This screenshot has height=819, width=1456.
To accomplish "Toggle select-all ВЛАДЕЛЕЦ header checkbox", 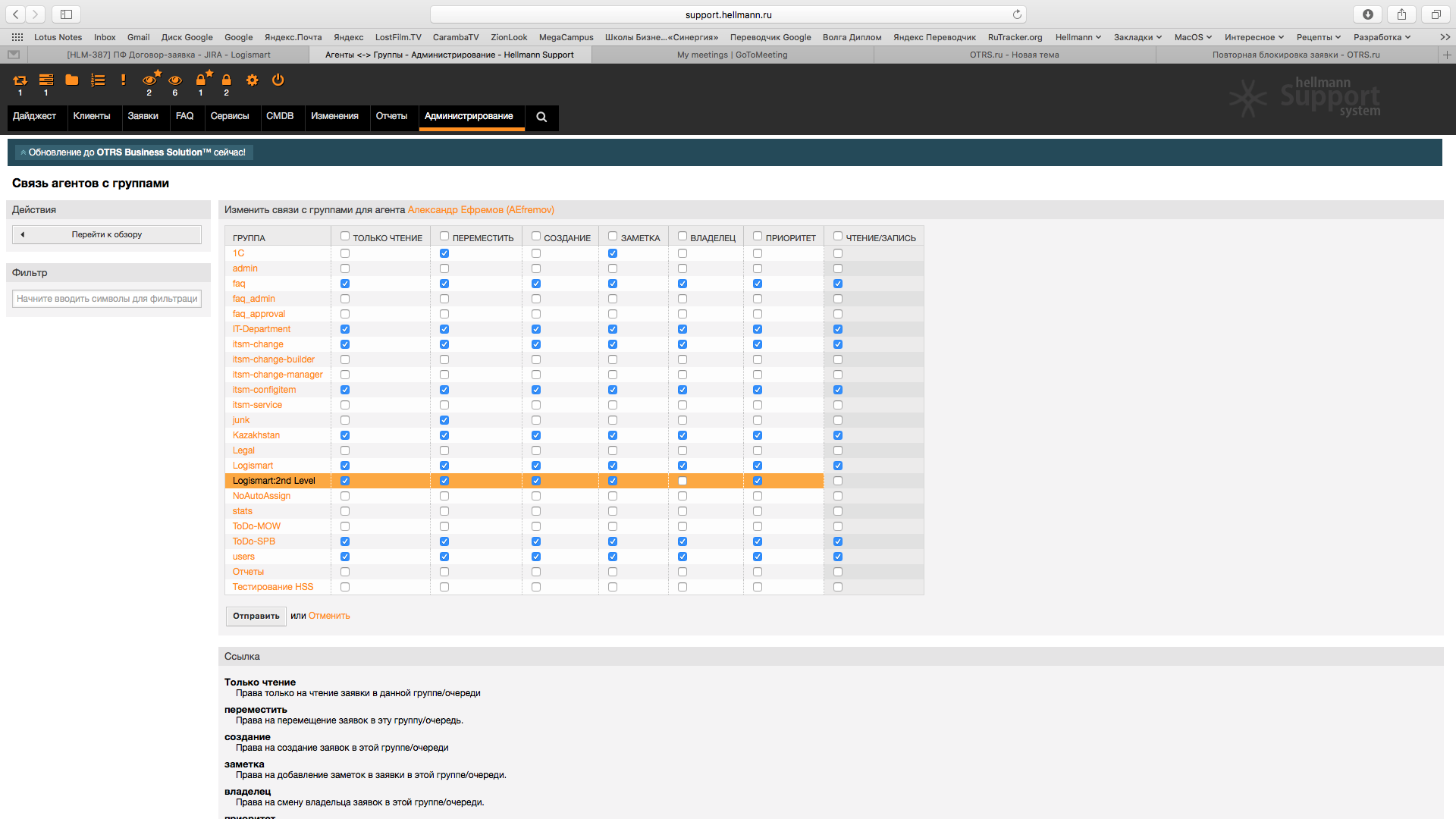I will (682, 236).
